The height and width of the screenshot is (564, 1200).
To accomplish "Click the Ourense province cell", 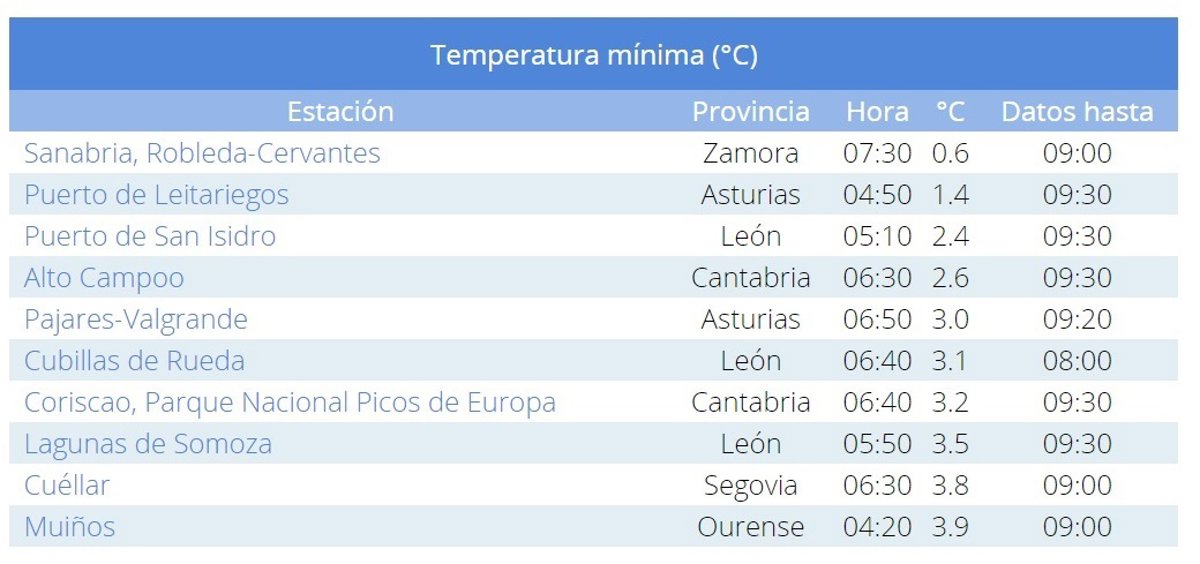I will coord(751,527).
